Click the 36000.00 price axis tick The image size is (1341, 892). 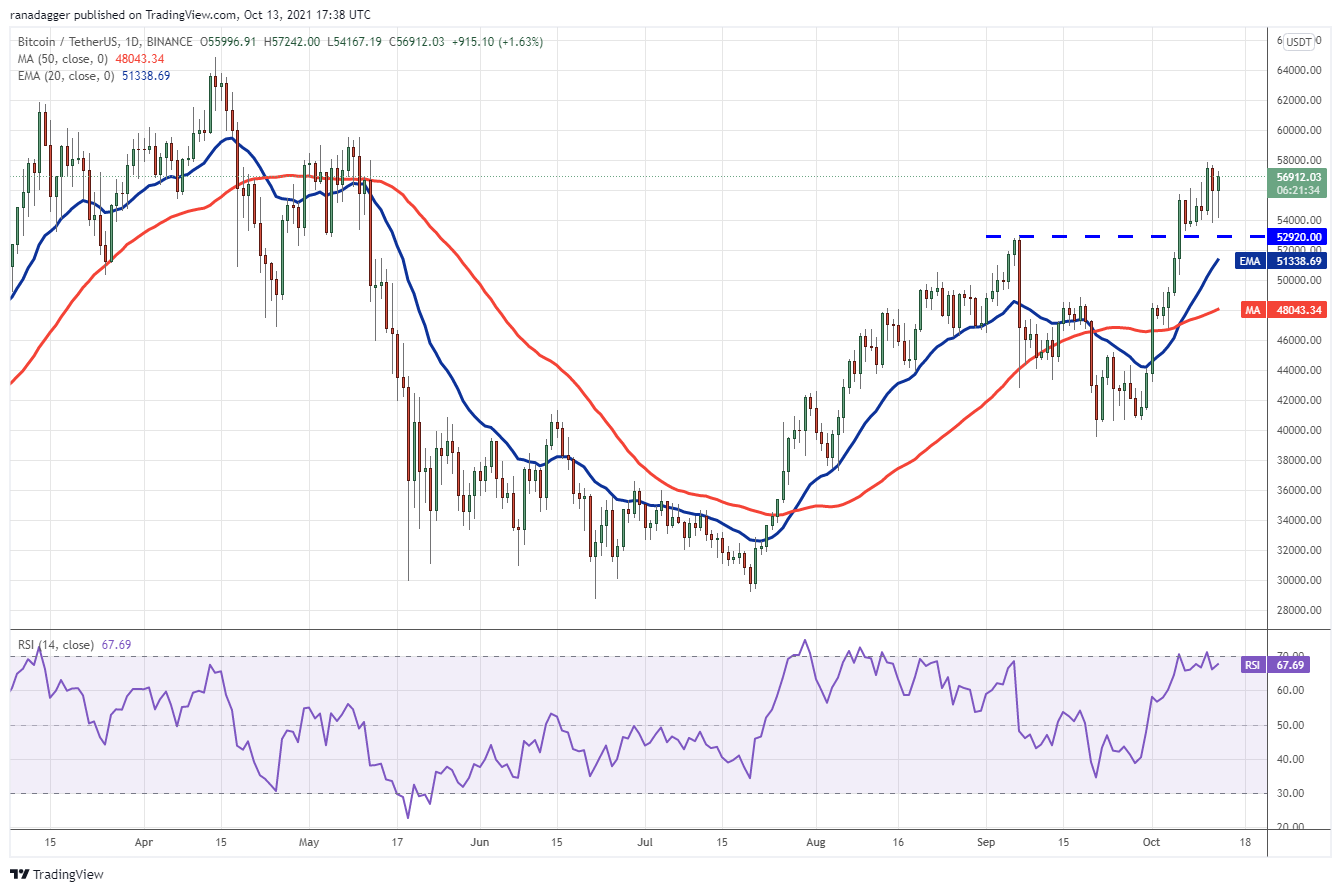pos(1299,490)
